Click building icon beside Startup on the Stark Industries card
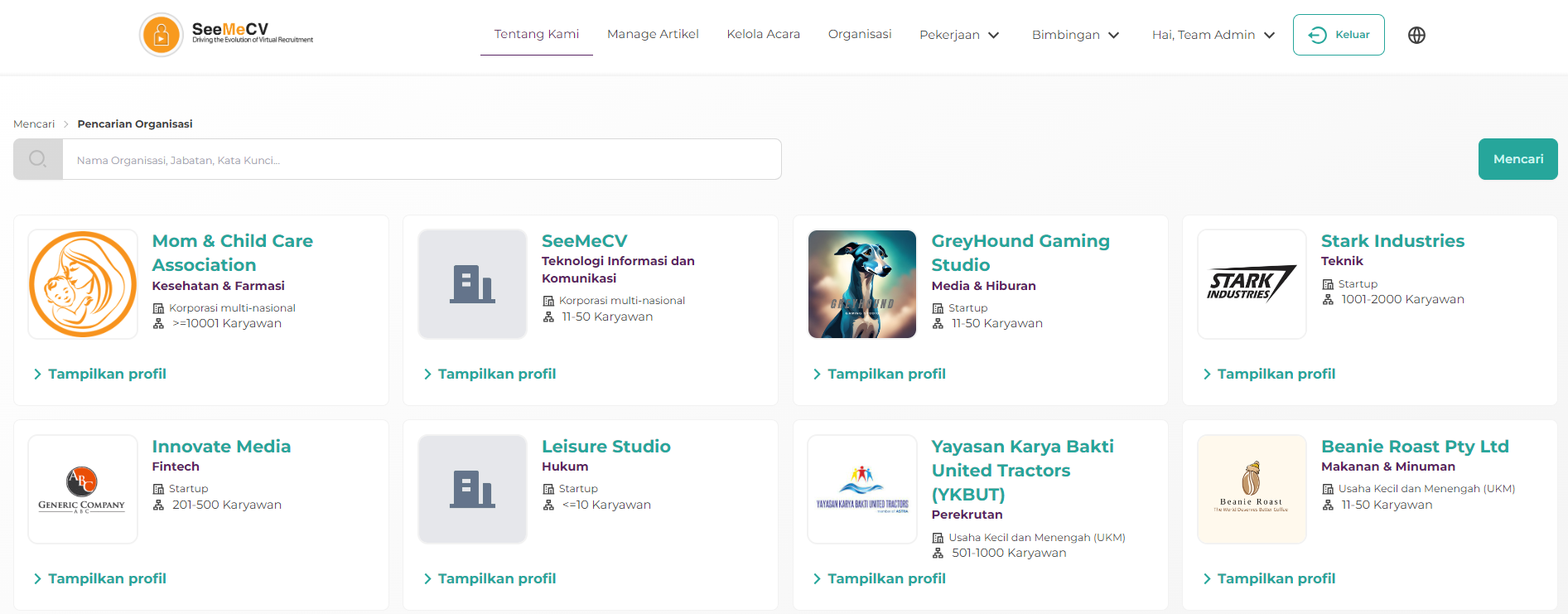The image size is (1568, 614). [x=1328, y=284]
